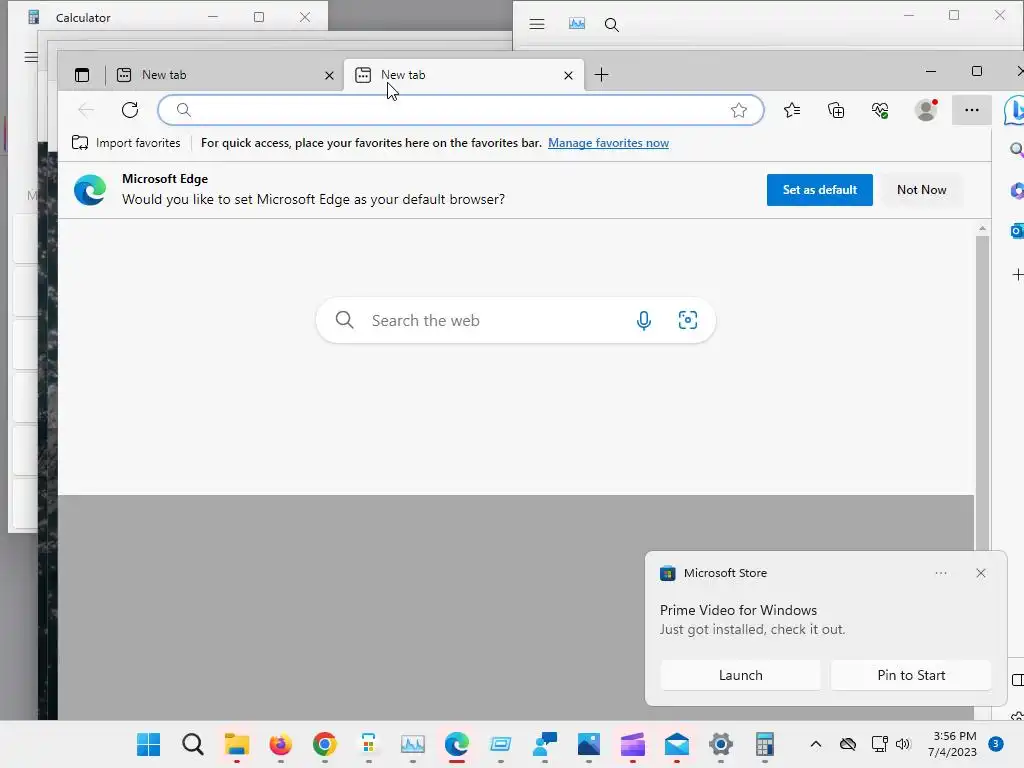
Task: Open Browser essentials heart icon
Action: [880, 110]
